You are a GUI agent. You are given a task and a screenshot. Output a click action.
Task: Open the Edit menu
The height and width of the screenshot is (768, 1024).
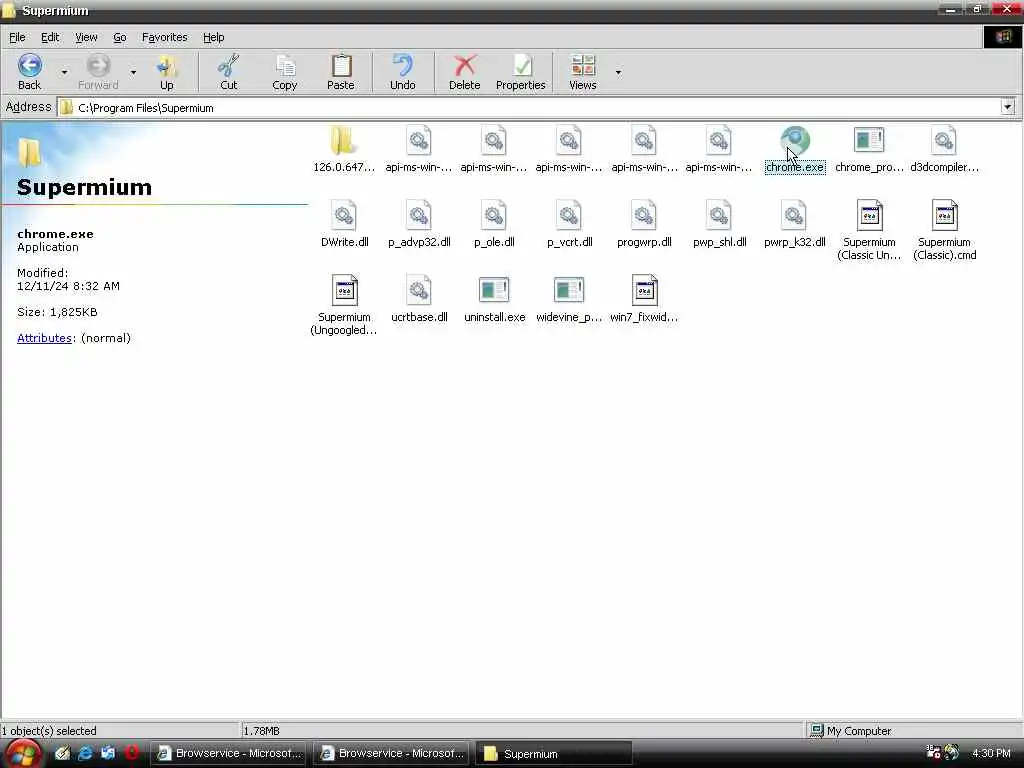50,37
